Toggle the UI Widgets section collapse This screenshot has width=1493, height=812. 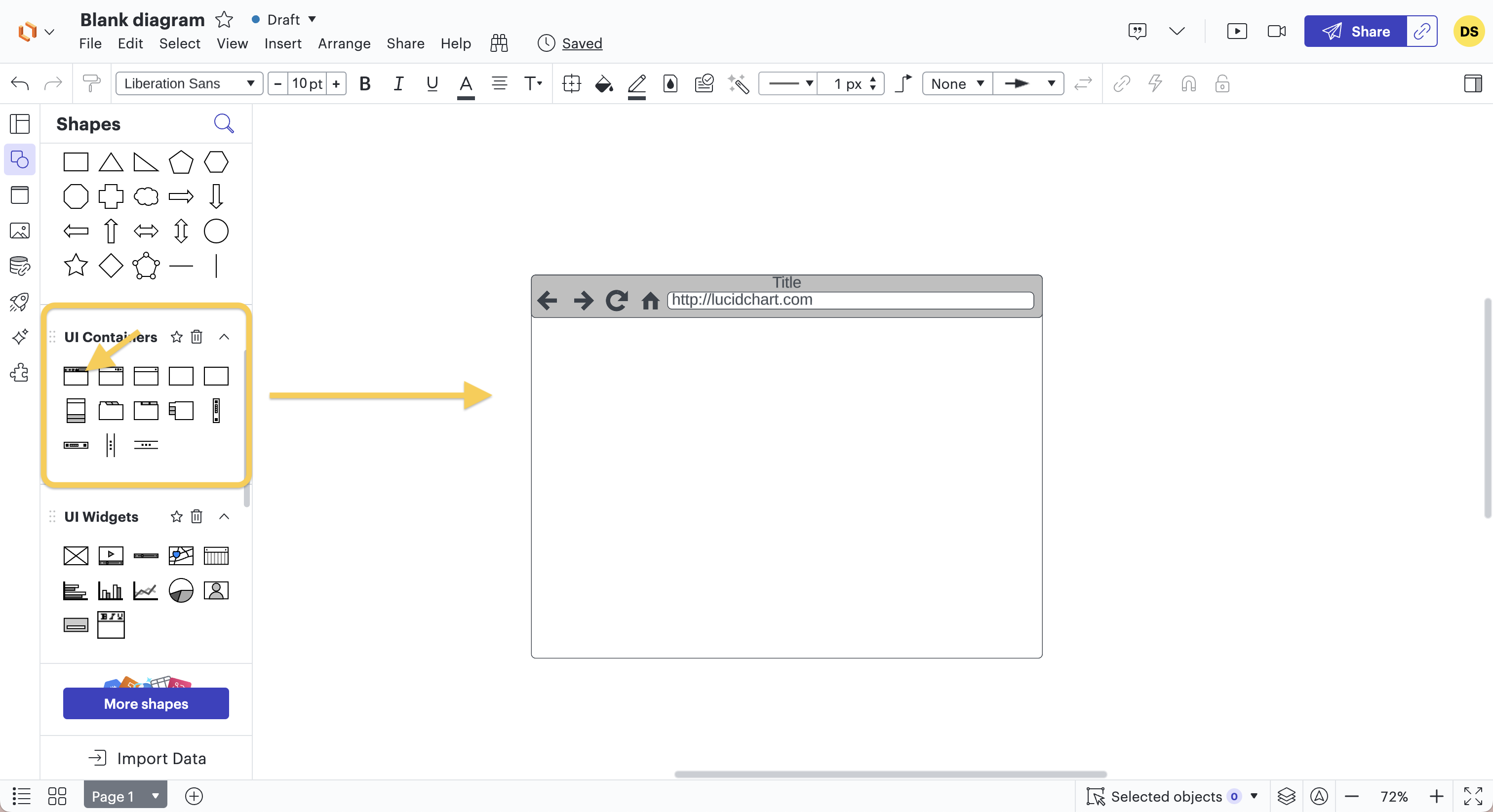pos(224,517)
